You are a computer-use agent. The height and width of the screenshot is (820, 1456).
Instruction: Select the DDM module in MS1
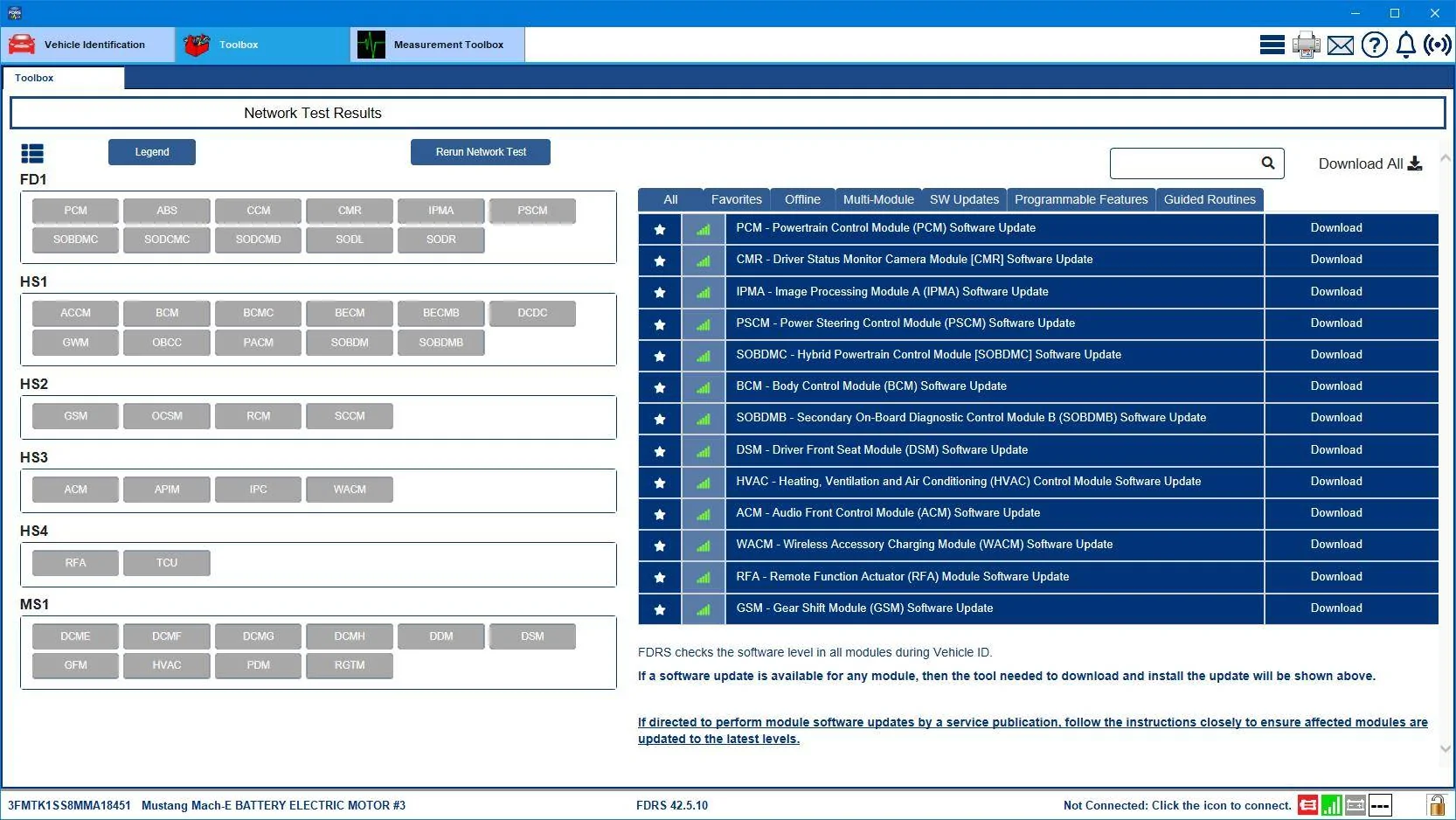pos(441,636)
